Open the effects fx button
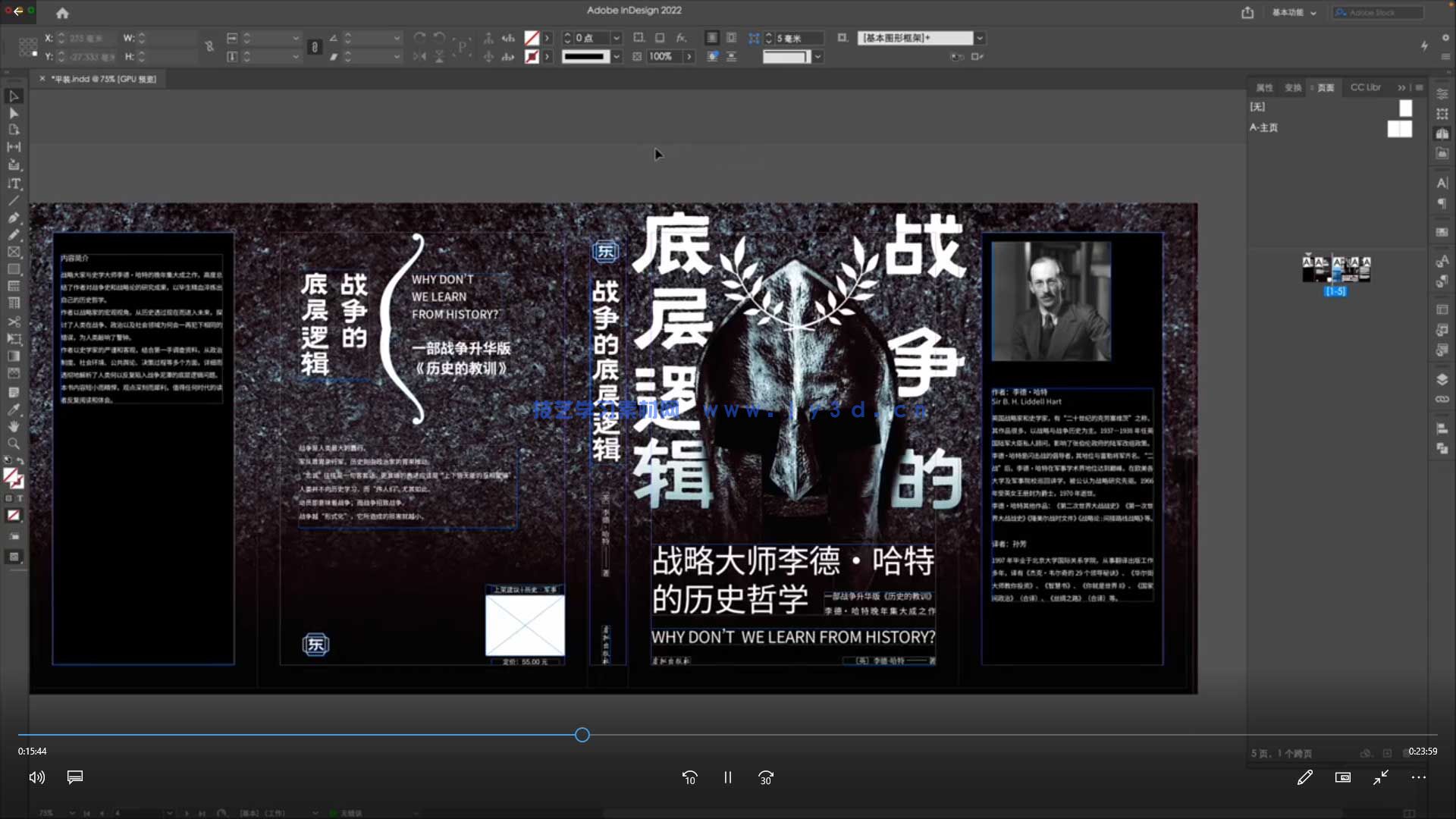1456x819 pixels. (681, 38)
